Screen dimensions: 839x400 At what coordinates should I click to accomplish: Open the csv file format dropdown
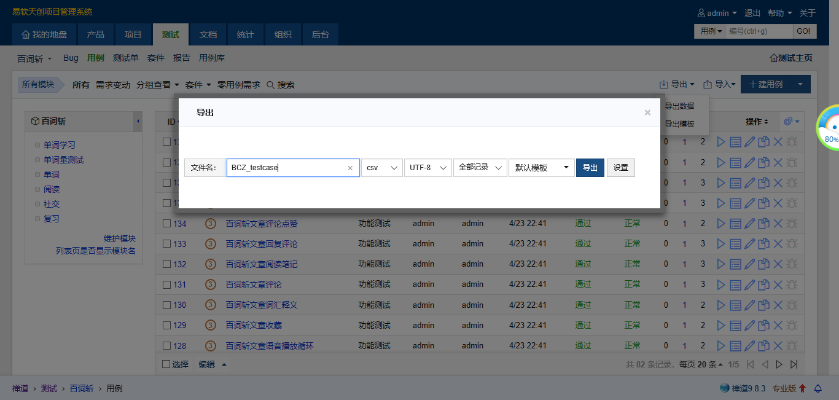click(381, 168)
